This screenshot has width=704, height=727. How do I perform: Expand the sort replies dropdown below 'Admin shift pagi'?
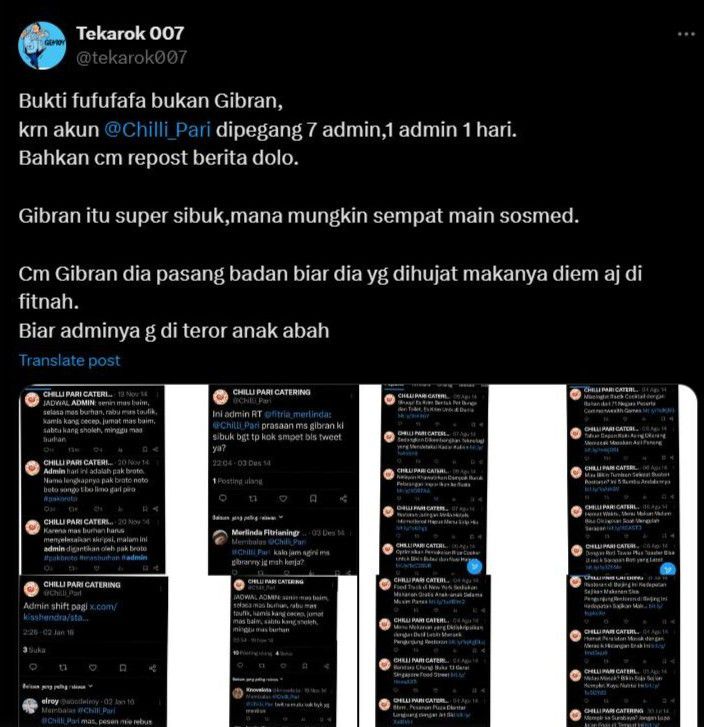[58, 686]
